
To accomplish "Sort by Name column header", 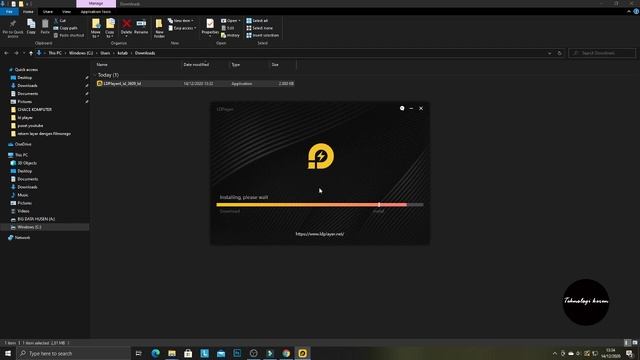I will click(138, 64).
